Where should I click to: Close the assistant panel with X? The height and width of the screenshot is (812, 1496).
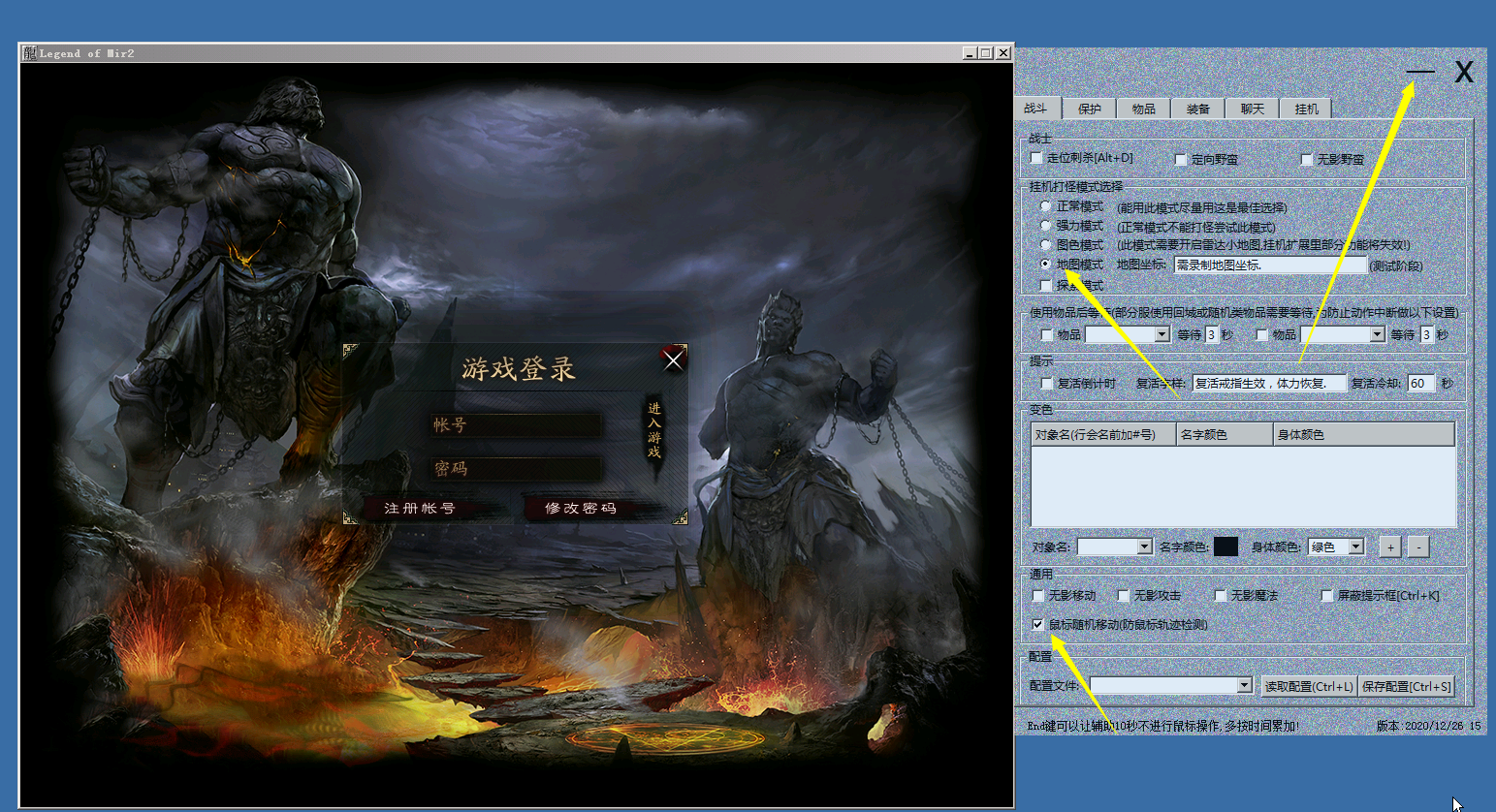coord(1464,72)
